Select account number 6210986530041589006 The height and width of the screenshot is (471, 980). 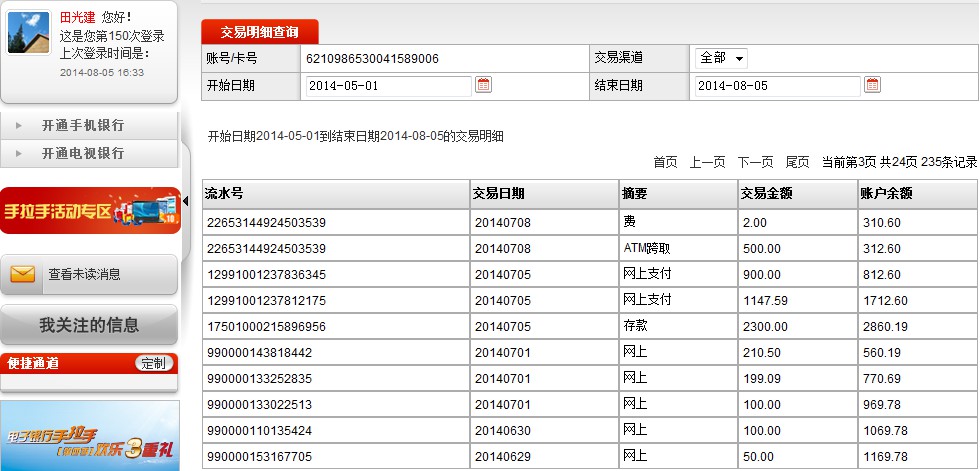coord(372,59)
